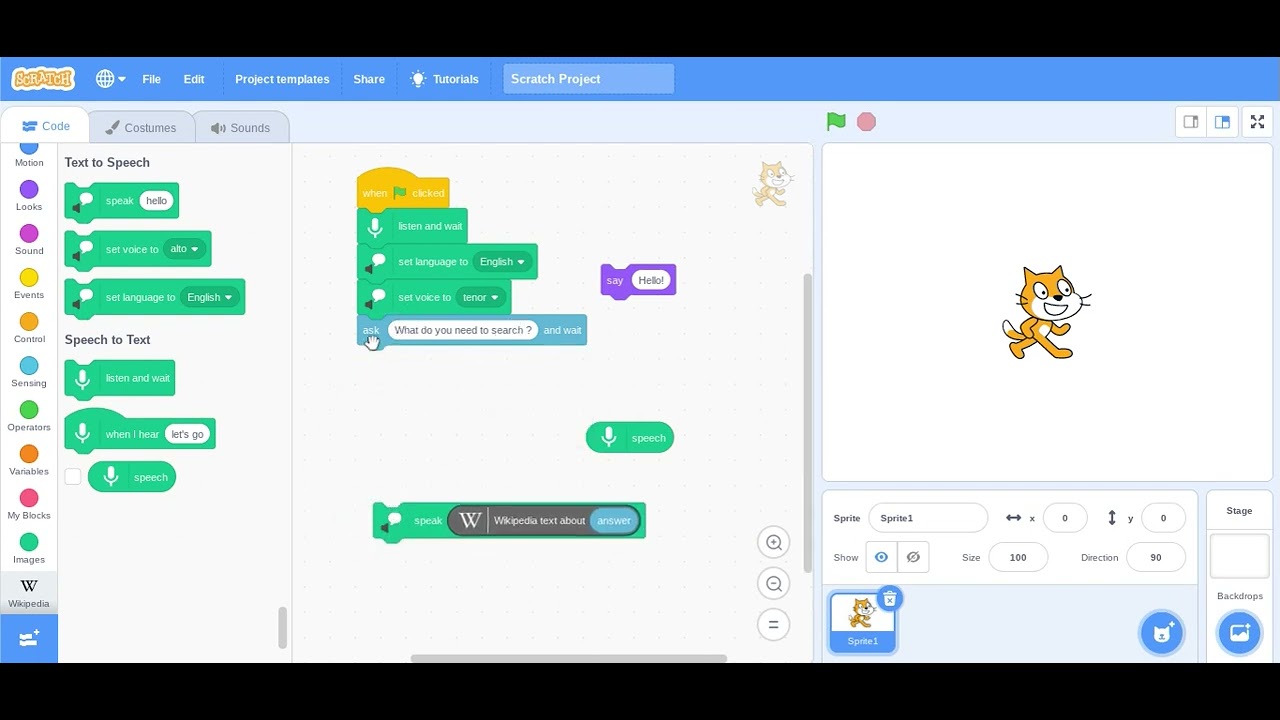Switch to the Code tab
1280x720 pixels.
[x=45, y=126]
